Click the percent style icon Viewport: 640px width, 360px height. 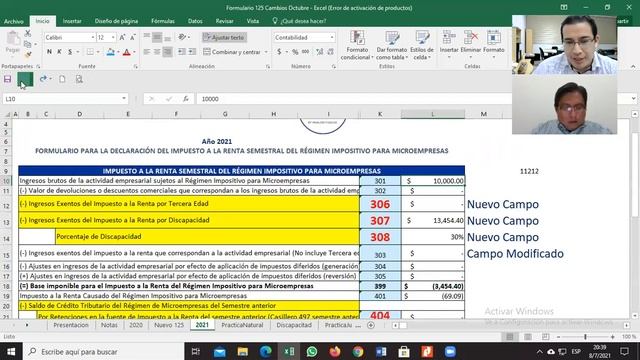pos(295,52)
